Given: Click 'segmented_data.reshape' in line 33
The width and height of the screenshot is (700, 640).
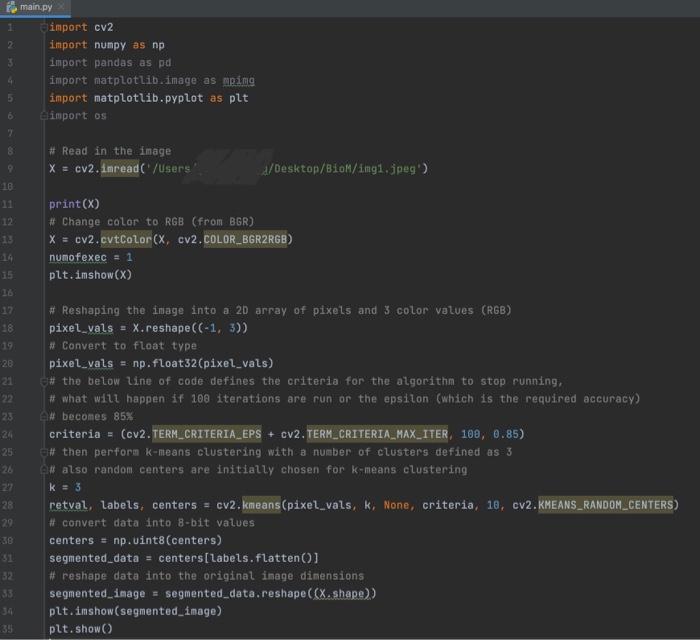Looking at the screenshot, I should pos(235,594).
